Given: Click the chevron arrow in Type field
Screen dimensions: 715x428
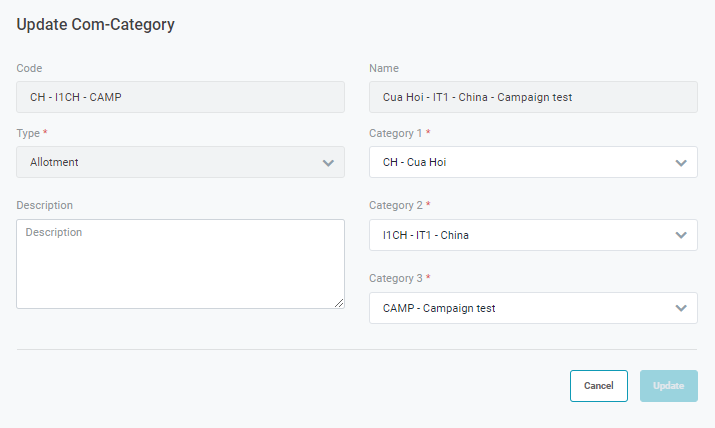Looking at the screenshot, I should 328,162.
